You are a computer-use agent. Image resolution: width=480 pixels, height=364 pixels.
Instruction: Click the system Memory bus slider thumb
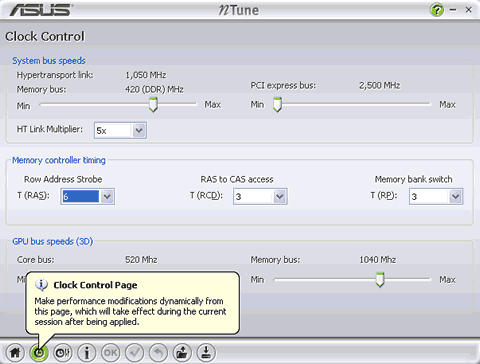153,105
